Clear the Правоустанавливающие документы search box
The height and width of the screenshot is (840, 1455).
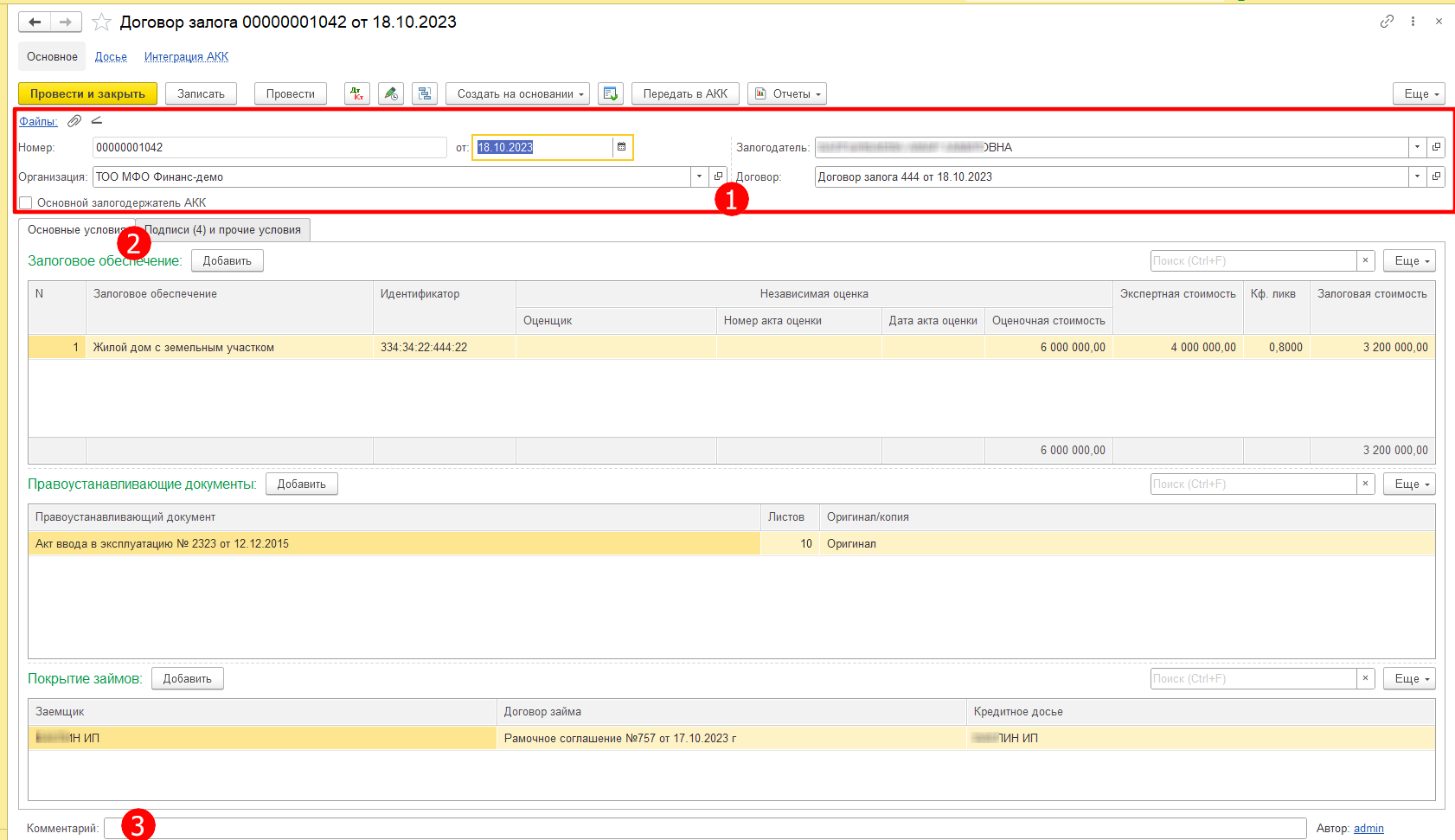coord(1366,484)
